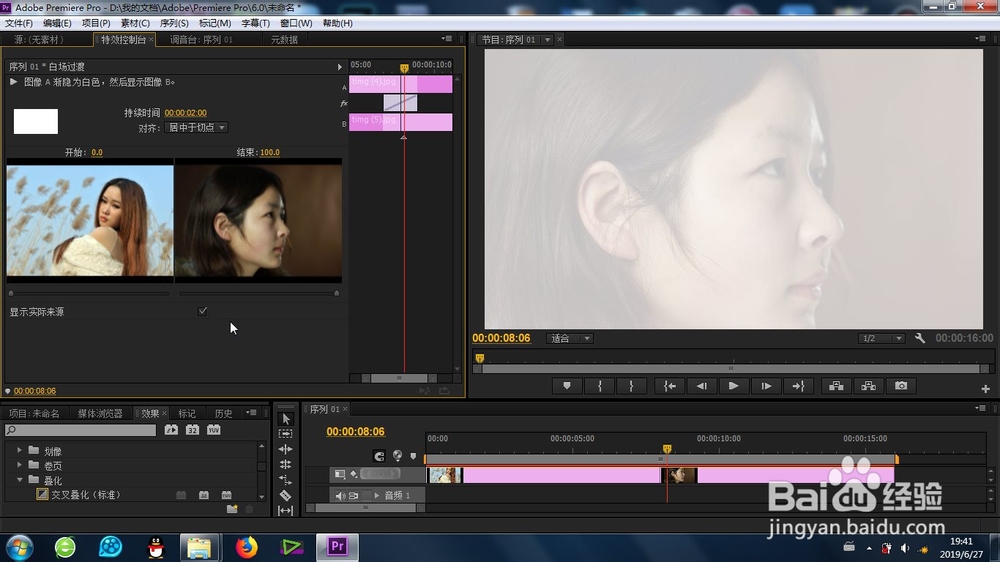The height and width of the screenshot is (562, 1000).
Task: Click end value 100.0
Action: point(270,152)
